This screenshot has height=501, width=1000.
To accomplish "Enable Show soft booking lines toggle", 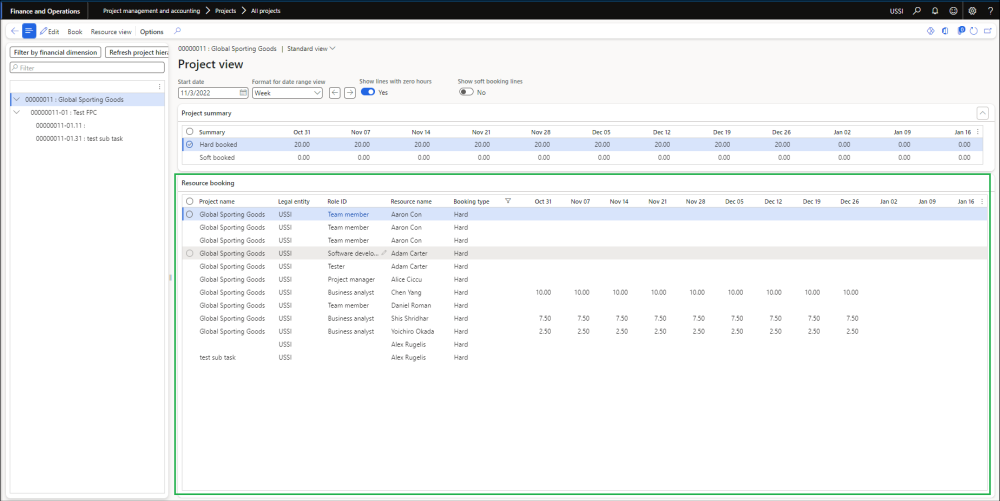I will point(466,92).
